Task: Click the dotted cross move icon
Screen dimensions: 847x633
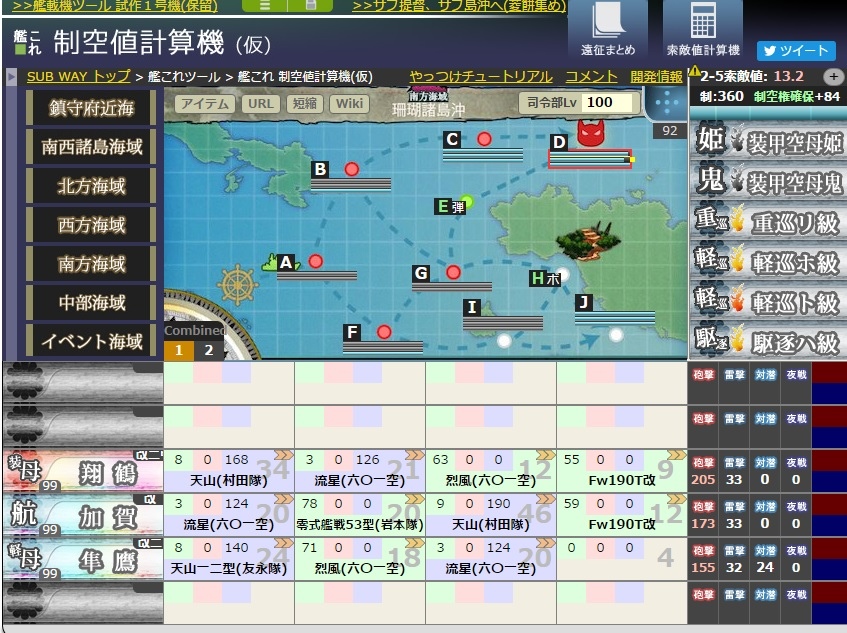Action: pos(666,102)
